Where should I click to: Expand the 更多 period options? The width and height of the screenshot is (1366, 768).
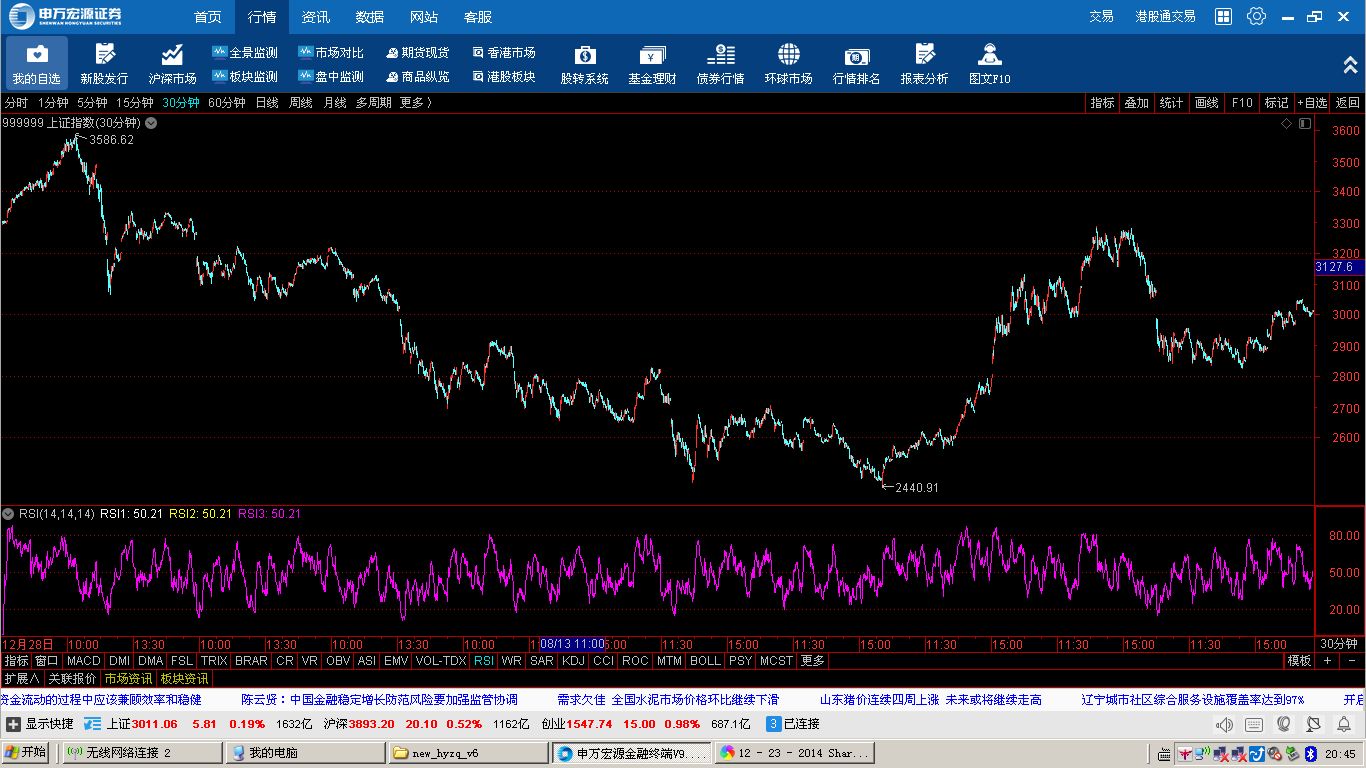tap(416, 103)
